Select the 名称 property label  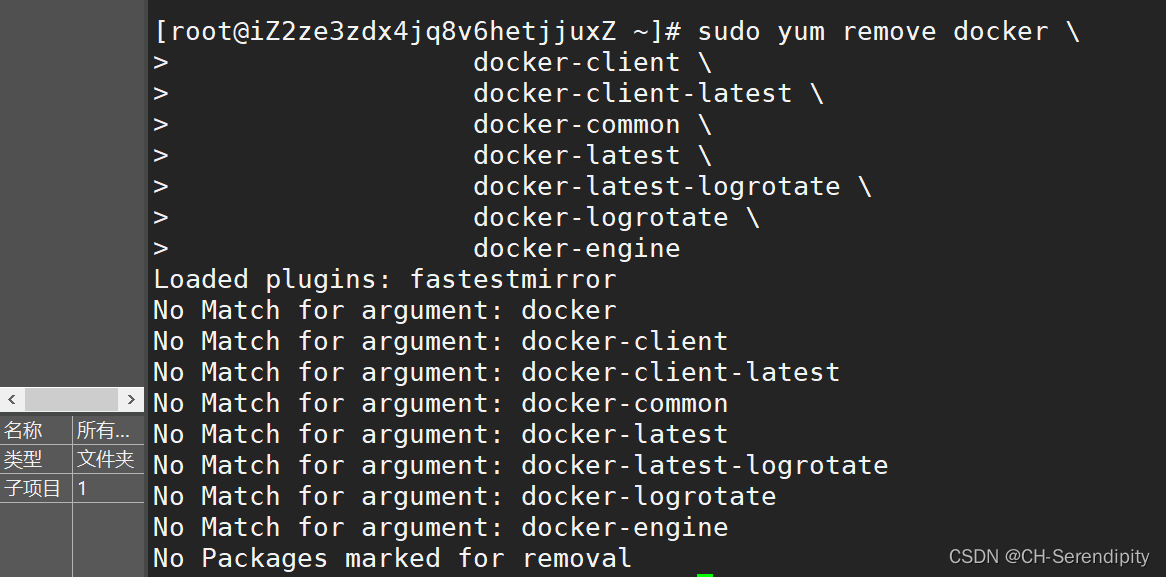(24, 431)
